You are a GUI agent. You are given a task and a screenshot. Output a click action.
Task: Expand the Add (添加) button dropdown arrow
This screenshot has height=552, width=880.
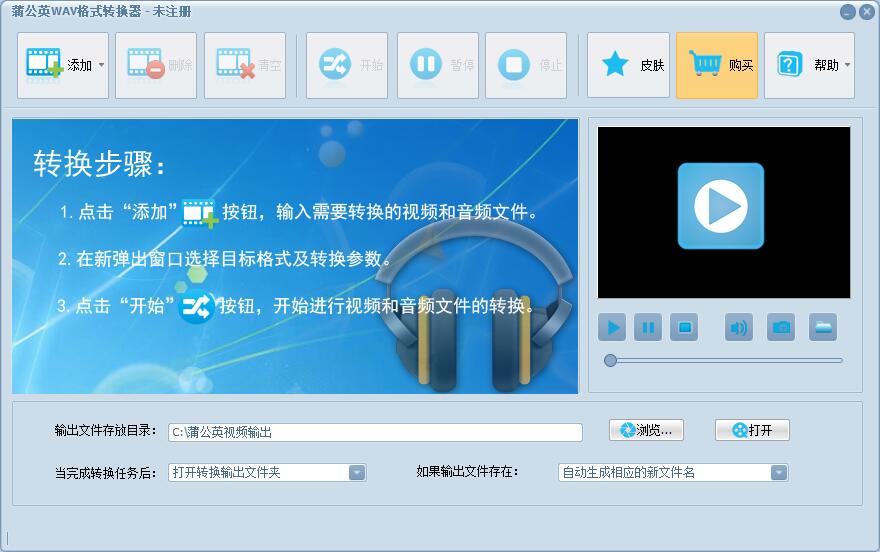[102, 66]
